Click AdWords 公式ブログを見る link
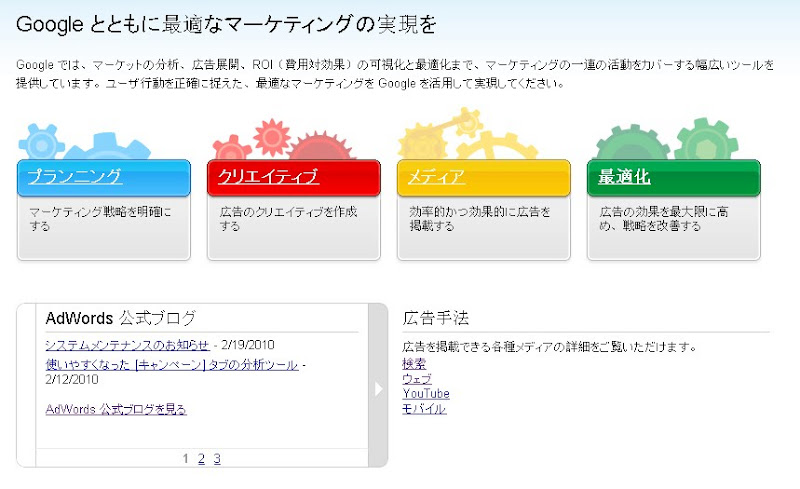Image resolution: width=800 pixels, height=489 pixels. pyautogui.click(x=116, y=409)
